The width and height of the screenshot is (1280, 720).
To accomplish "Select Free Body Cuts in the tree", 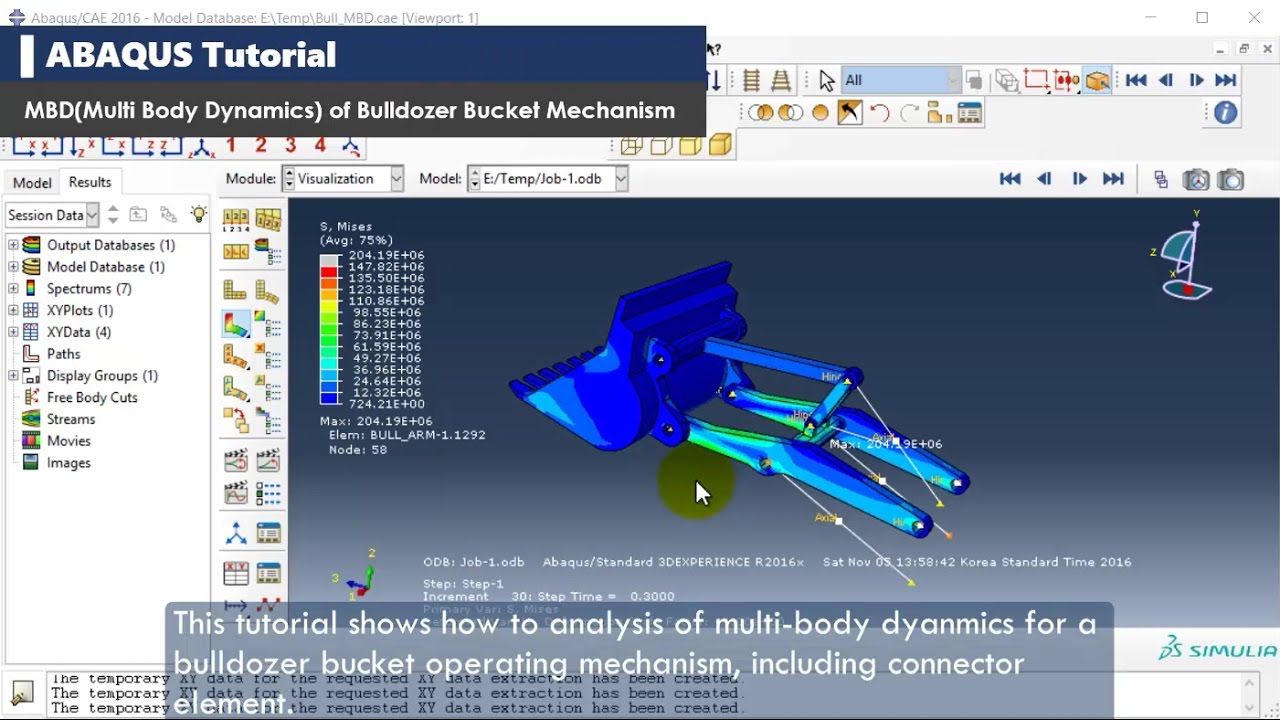I will click(x=92, y=398).
